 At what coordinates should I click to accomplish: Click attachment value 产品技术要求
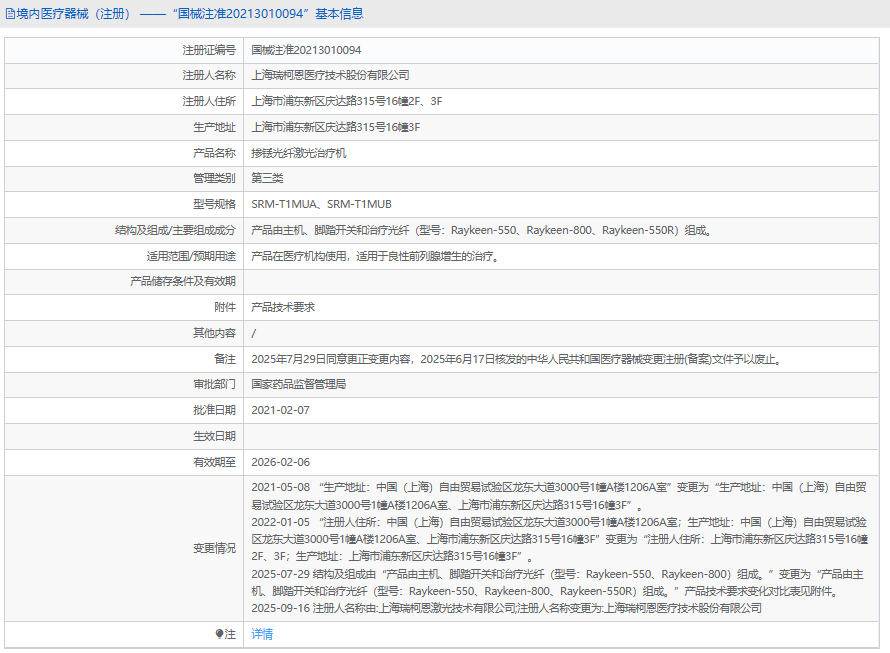283,308
